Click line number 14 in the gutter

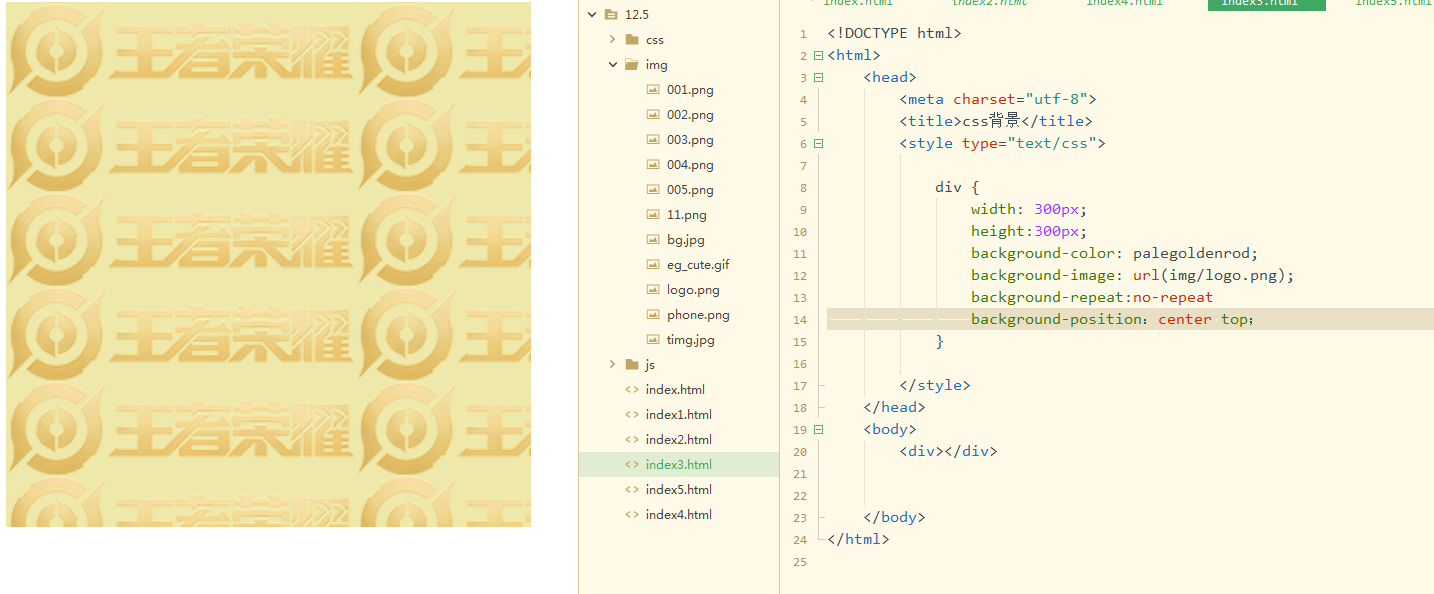coord(799,320)
